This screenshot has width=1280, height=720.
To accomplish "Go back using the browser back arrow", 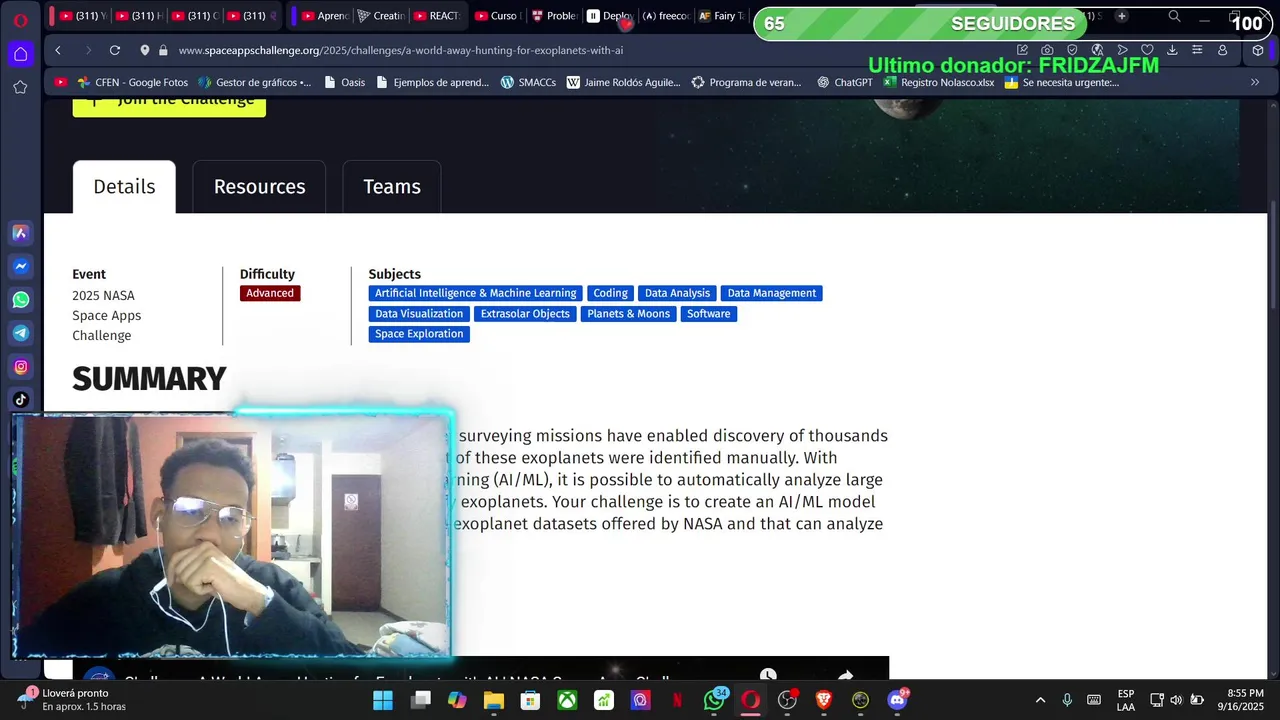I will pos(58,50).
